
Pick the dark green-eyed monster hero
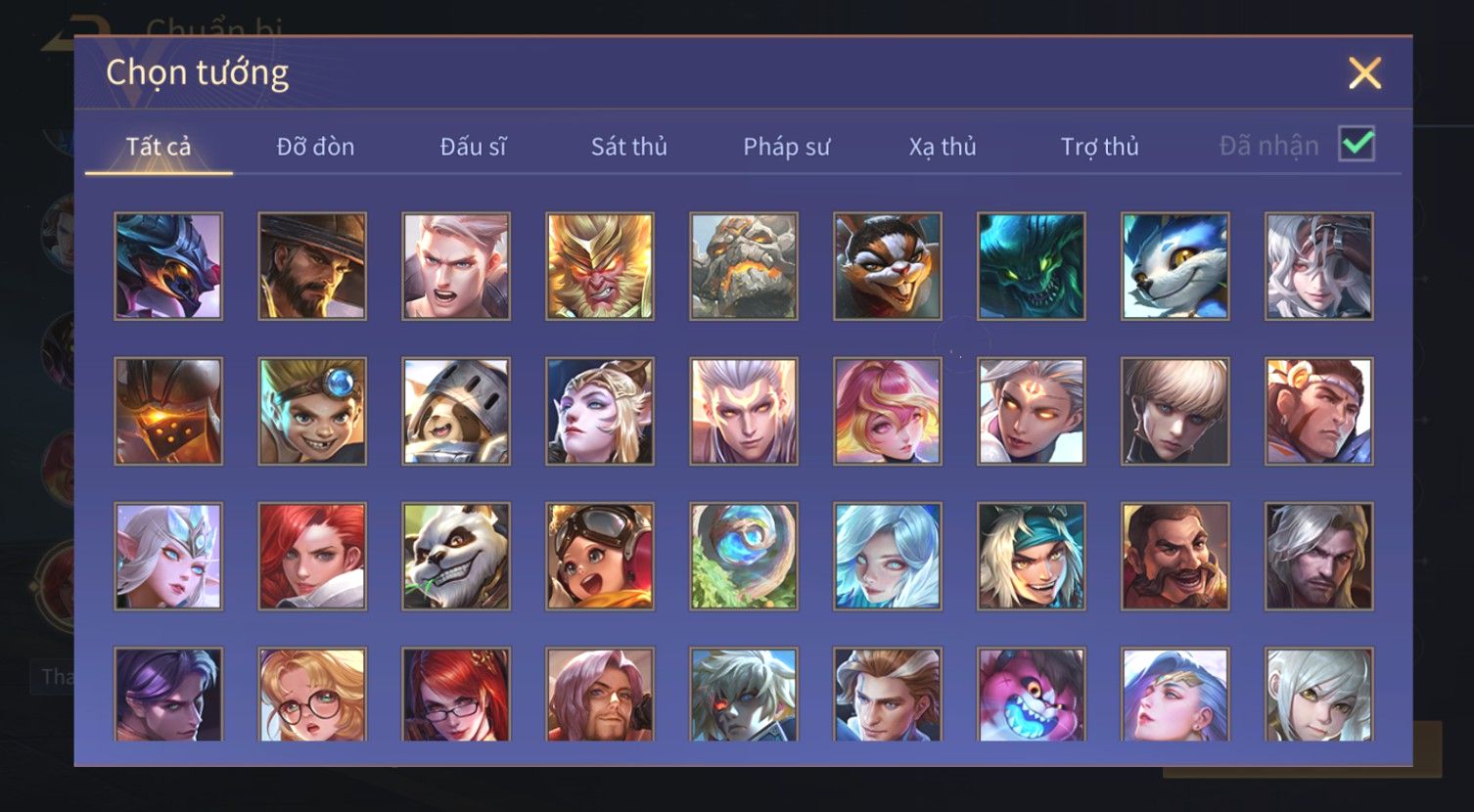pyautogui.click(x=1032, y=266)
